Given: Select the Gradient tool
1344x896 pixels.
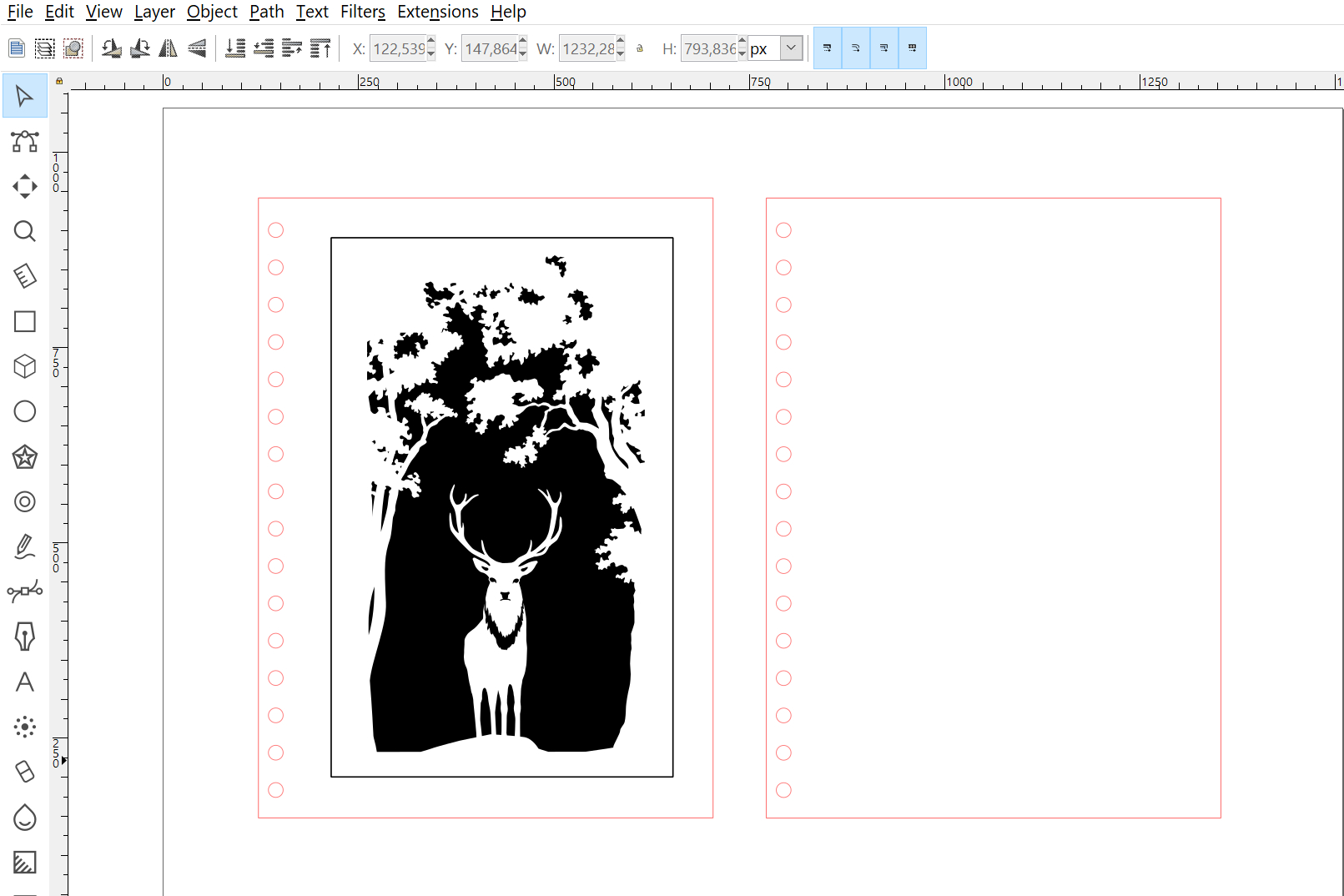Looking at the screenshot, I should click(x=24, y=862).
